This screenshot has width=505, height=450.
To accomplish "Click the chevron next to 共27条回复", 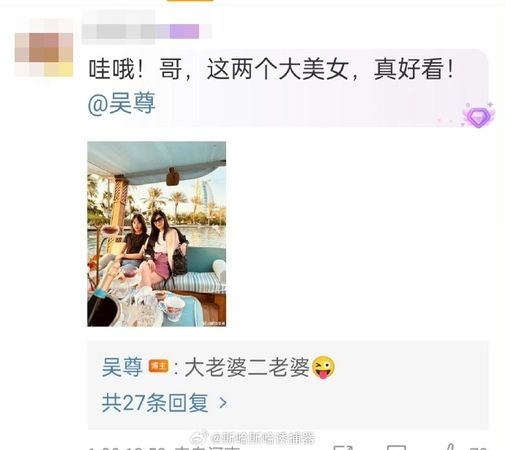I will pyautogui.click(x=223, y=403).
